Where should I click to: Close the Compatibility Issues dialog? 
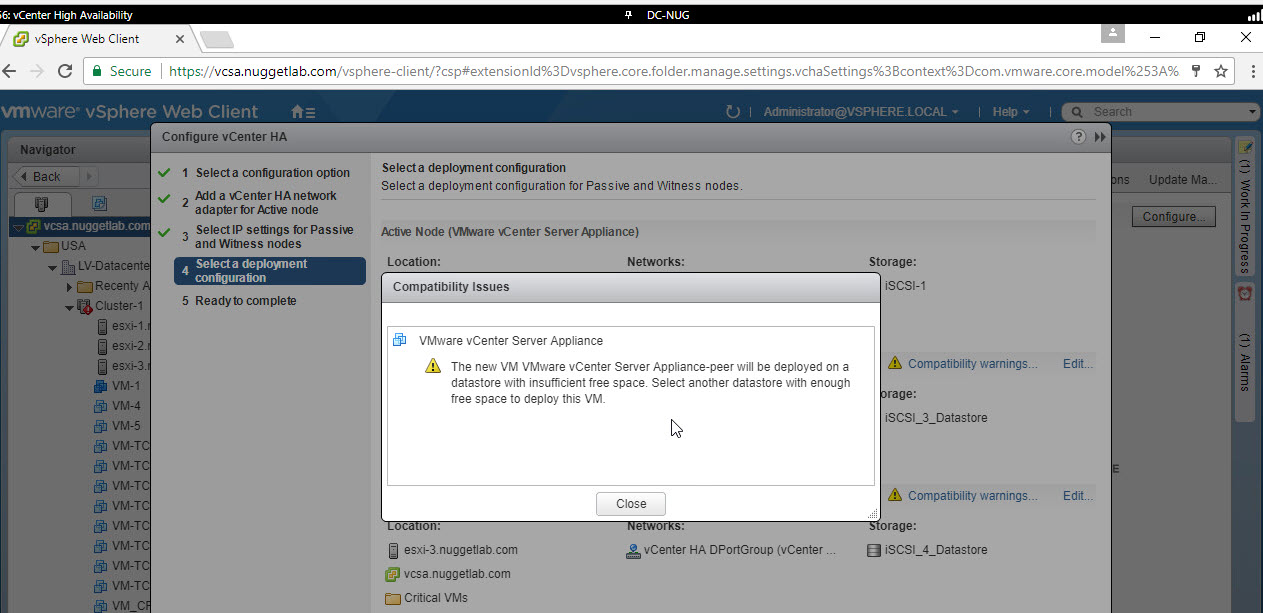630,504
